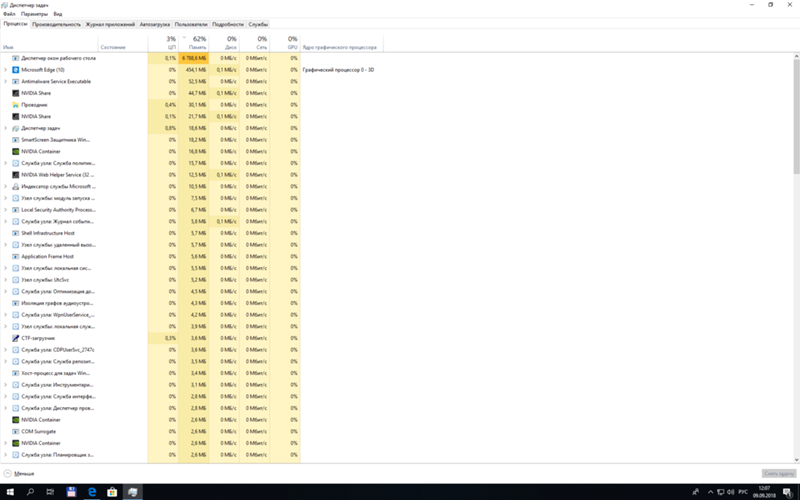Expand the Индексатор службы Microsoft row
This screenshot has height=500, width=800.
click(x=6, y=187)
